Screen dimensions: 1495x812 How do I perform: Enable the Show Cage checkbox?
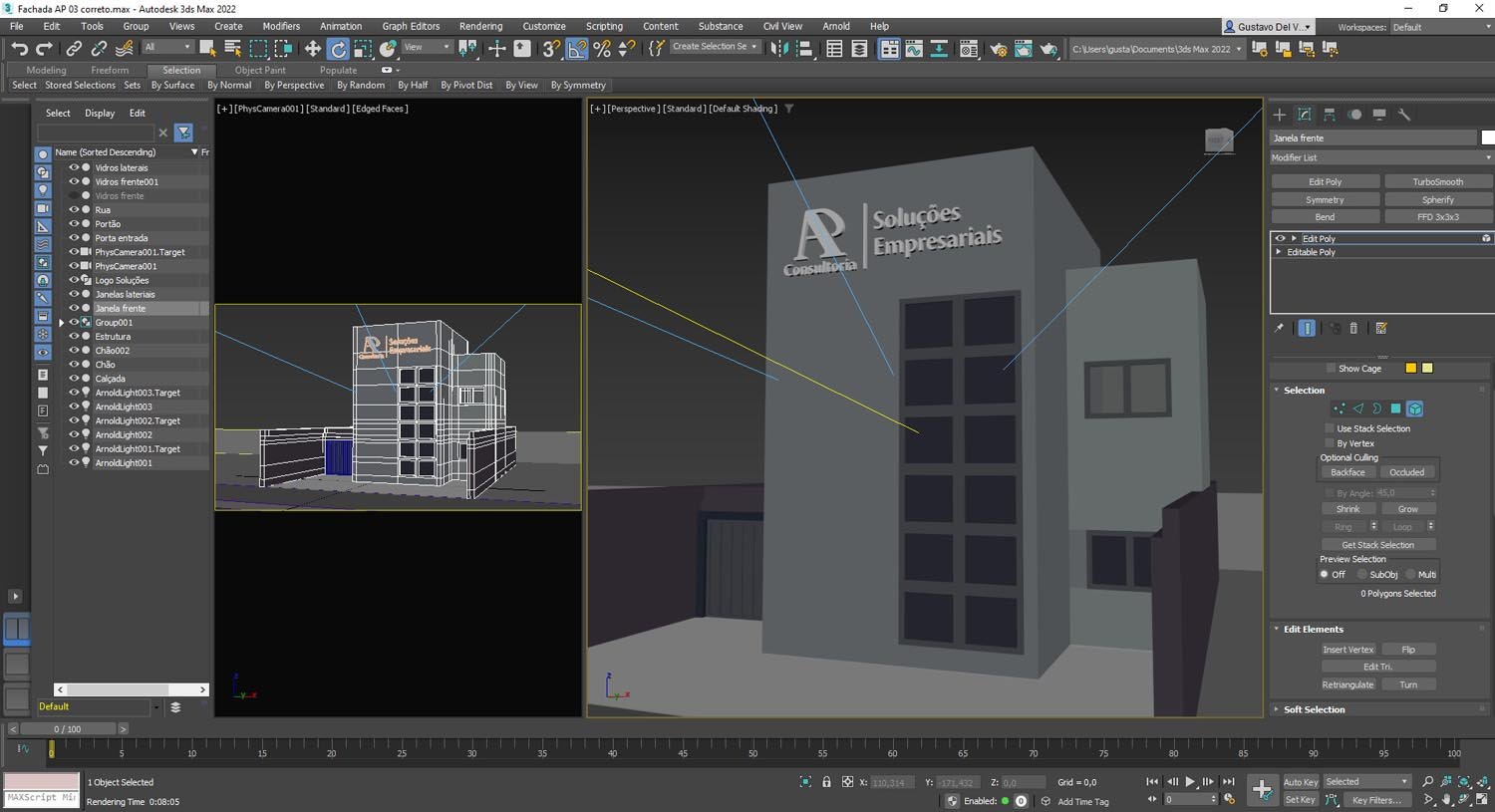tap(1330, 369)
